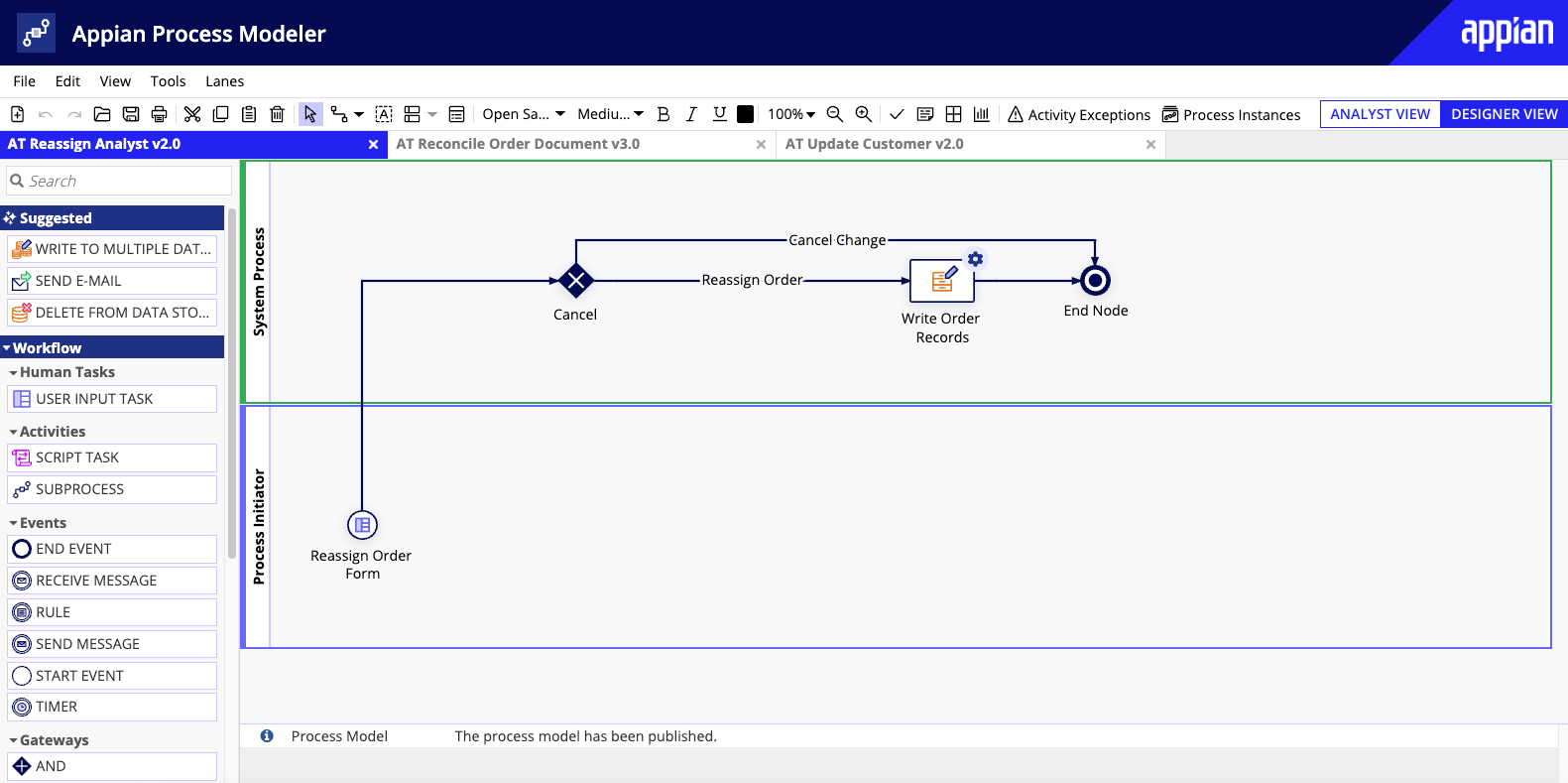
Task: Print the process model
Action: click(x=159, y=114)
